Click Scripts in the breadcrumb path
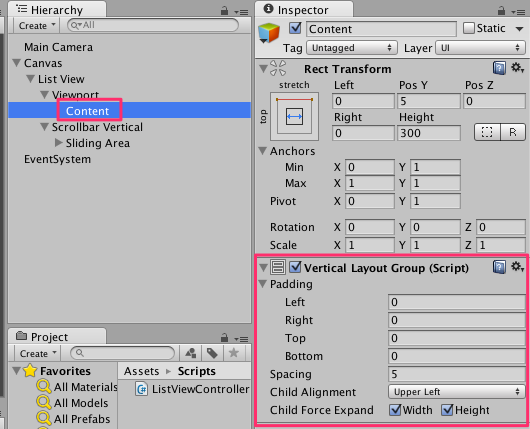530x429 pixels. click(197, 371)
